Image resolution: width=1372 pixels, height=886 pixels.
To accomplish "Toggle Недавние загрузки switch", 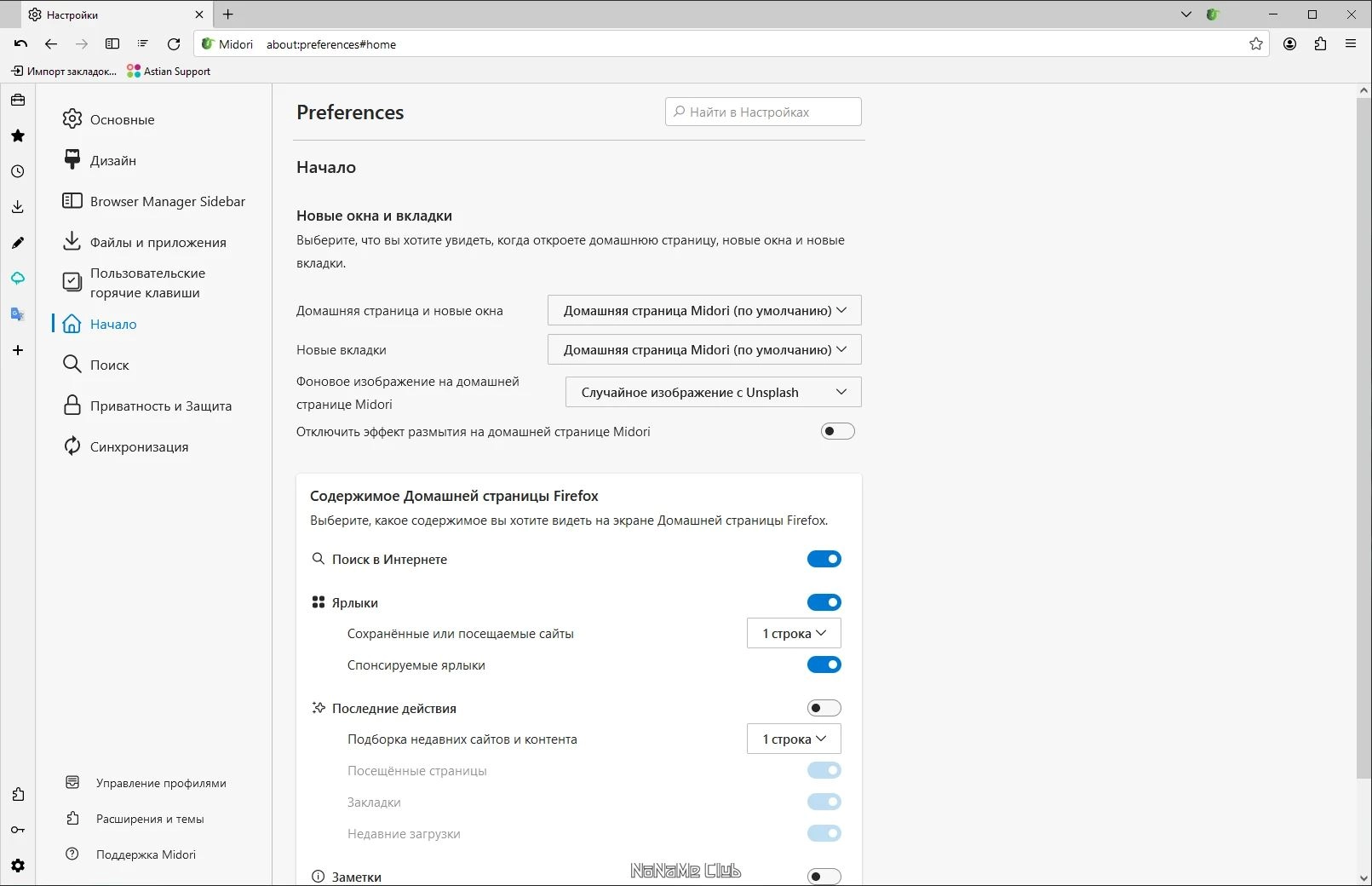I will [824, 833].
